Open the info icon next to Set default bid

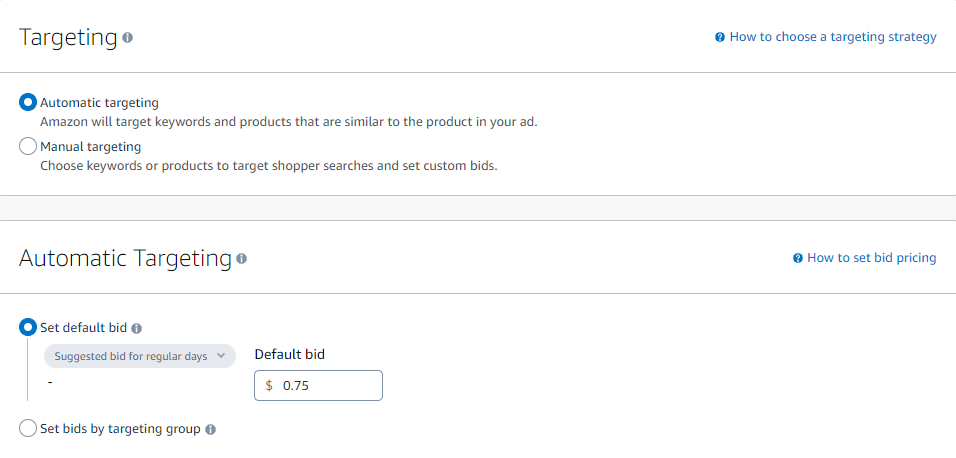point(137,329)
